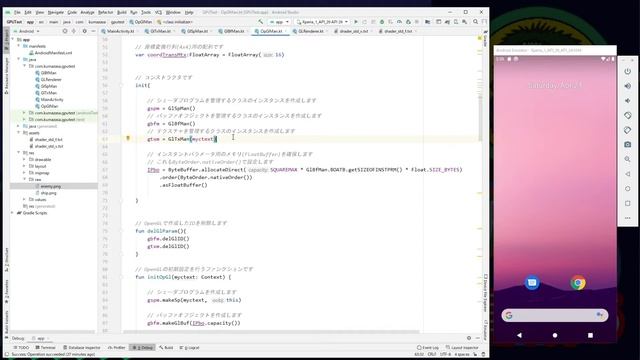The width and height of the screenshot is (640, 360).
Task: Run the app with play icon
Action: [x=356, y=22]
